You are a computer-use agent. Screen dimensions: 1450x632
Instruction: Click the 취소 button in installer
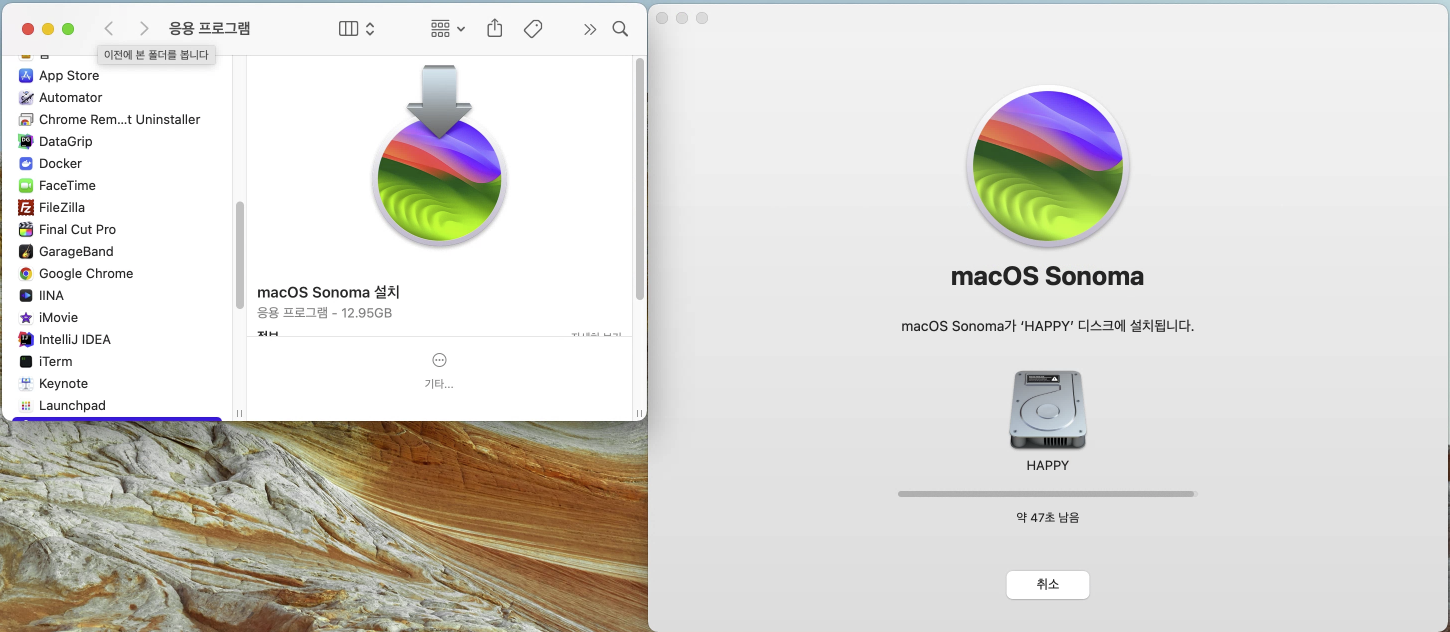pos(1047,585)
